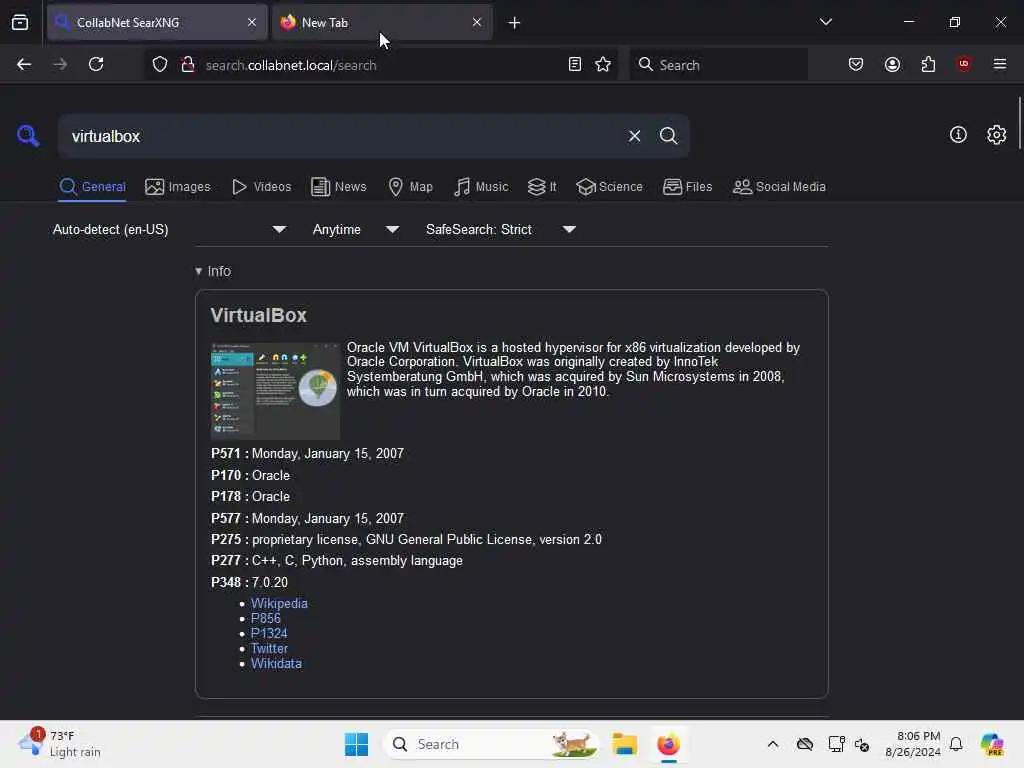Close the New Tab tab
This screenshot has width=1024, height=768.
point(477,22)
